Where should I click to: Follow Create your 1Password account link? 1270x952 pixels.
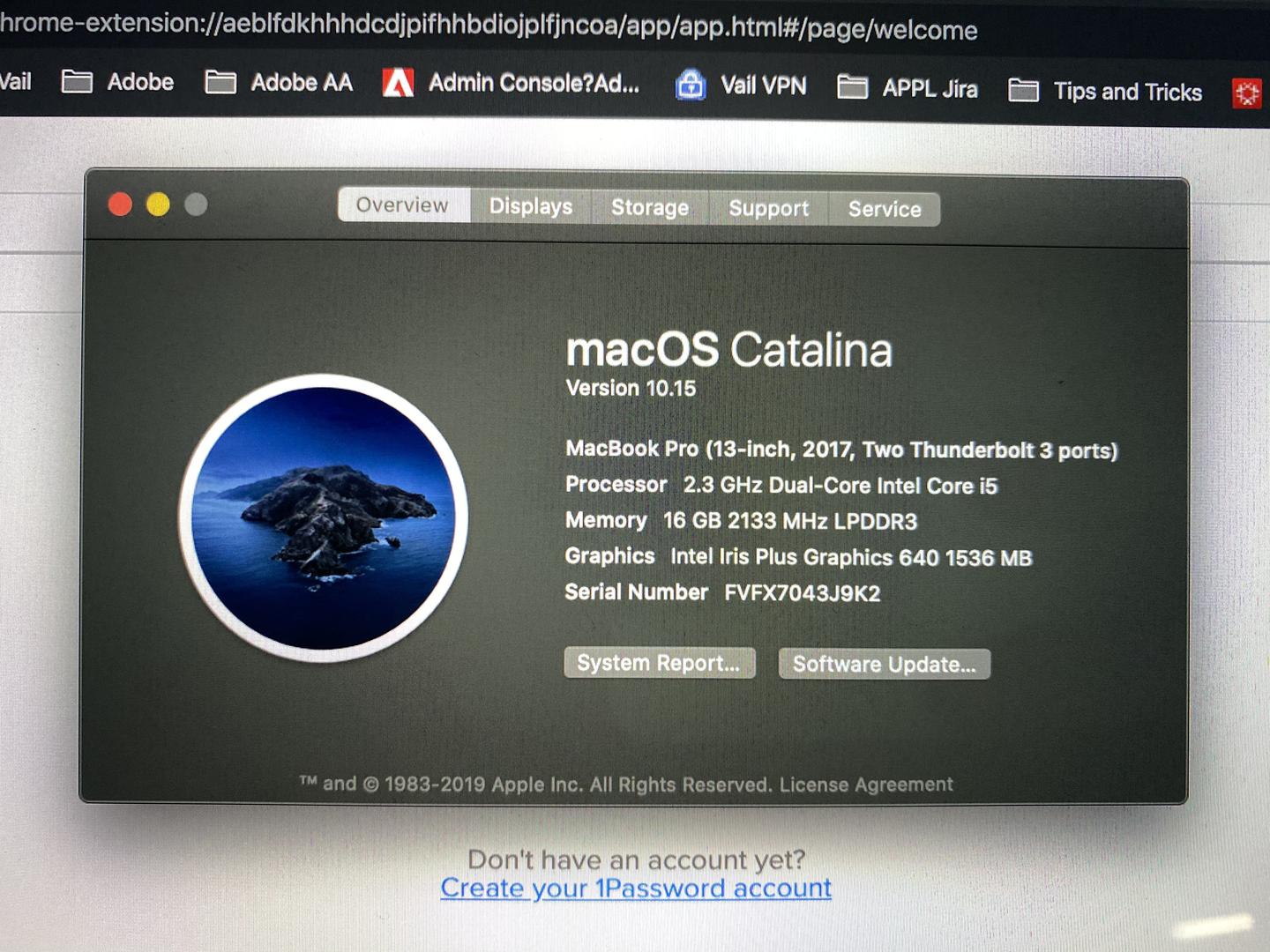point(636,888)
